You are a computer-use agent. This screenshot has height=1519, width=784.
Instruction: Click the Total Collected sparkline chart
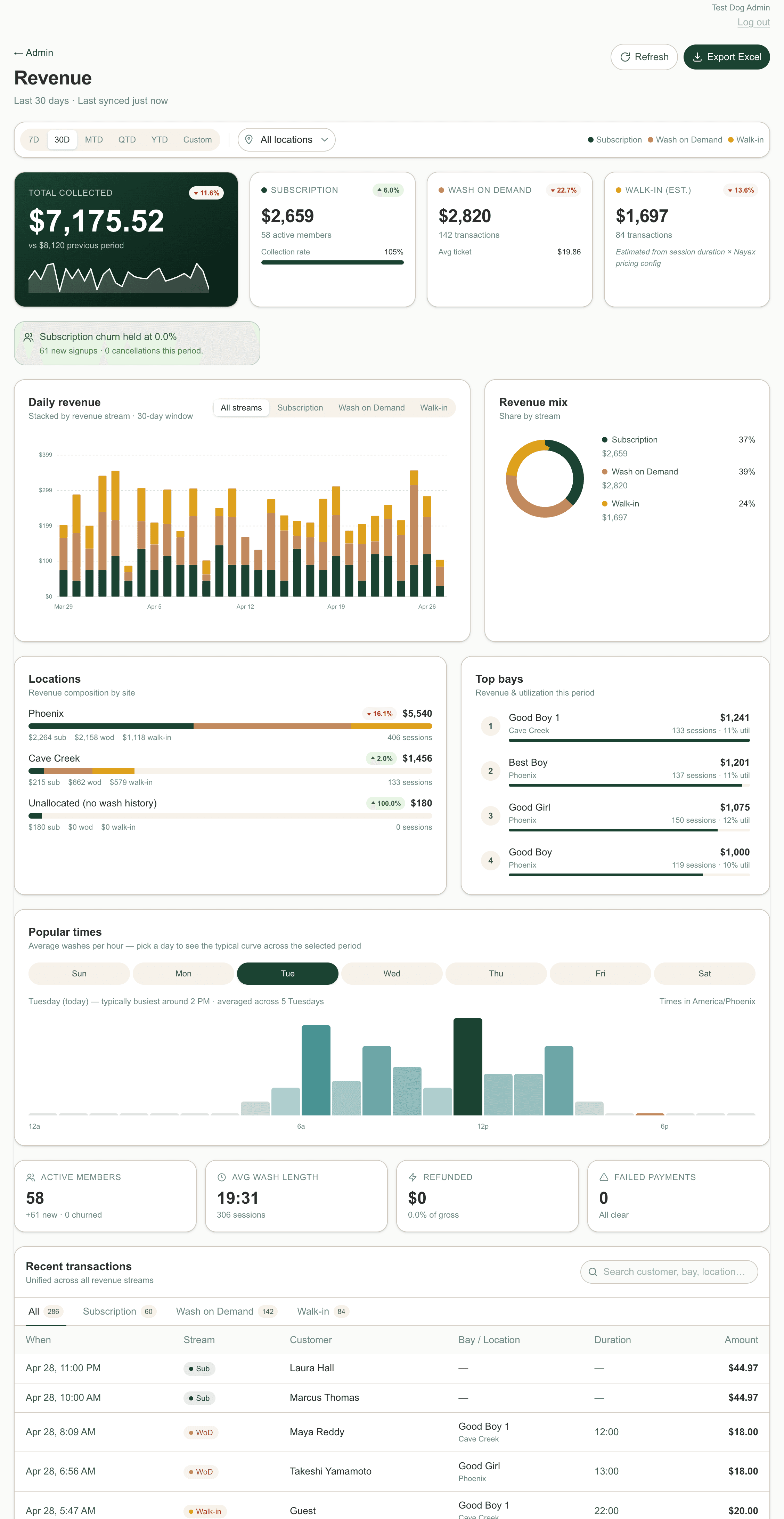(x=119, y=278)
